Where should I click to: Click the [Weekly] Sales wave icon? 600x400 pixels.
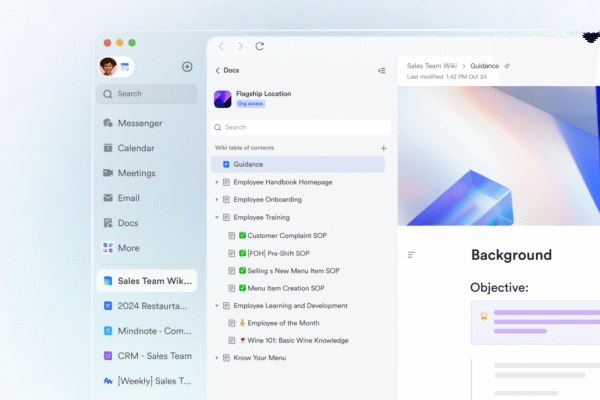[108, 381]
